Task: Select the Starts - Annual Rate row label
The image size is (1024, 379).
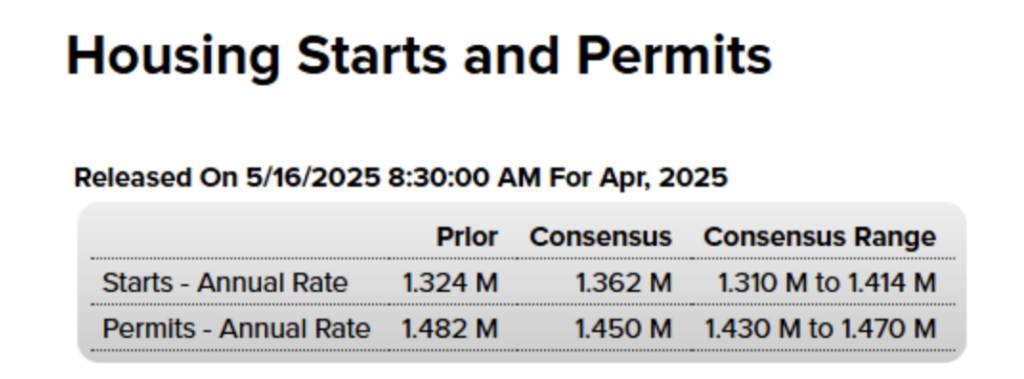Action: coord(225,283)
